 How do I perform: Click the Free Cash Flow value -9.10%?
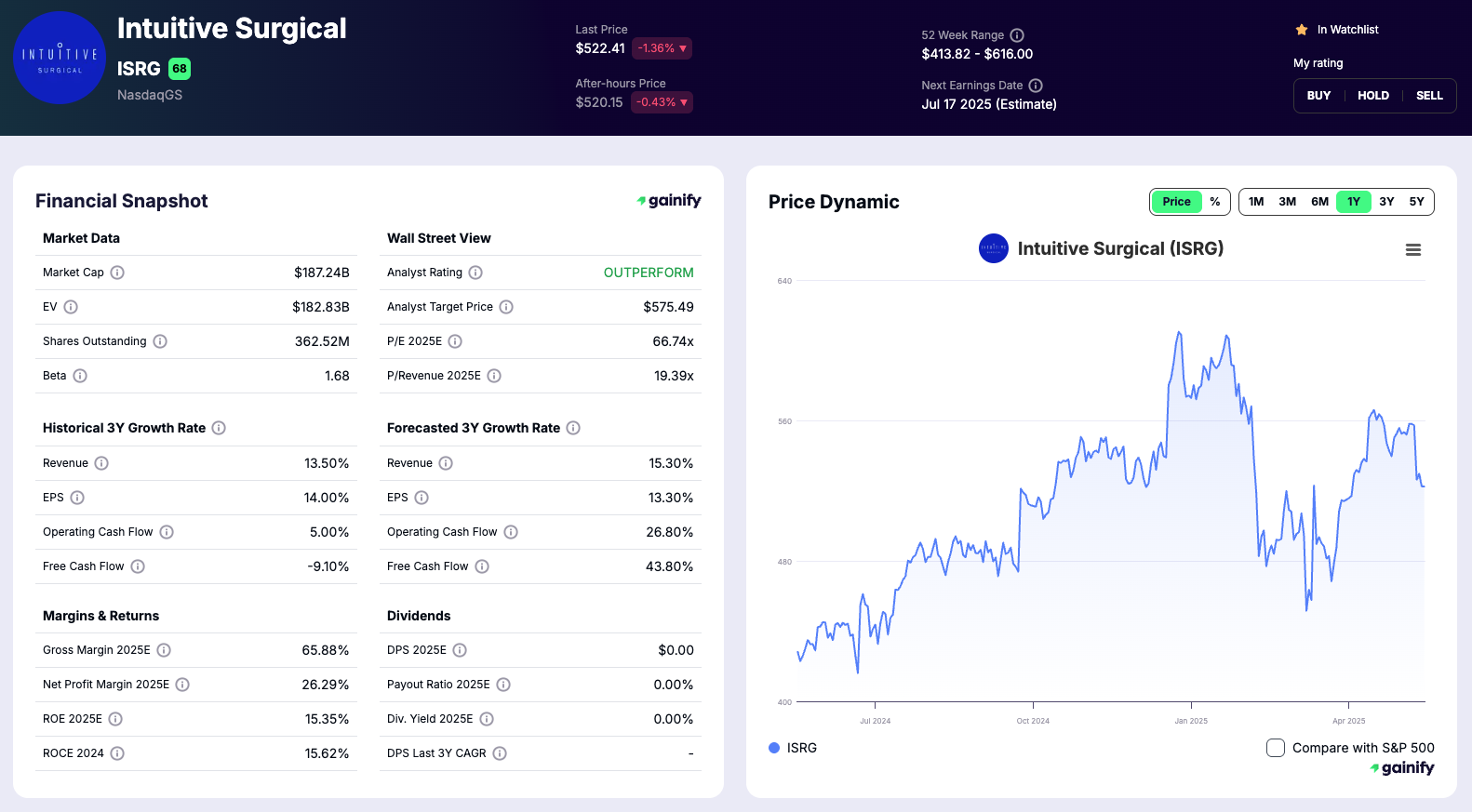[x=328, y=566]
